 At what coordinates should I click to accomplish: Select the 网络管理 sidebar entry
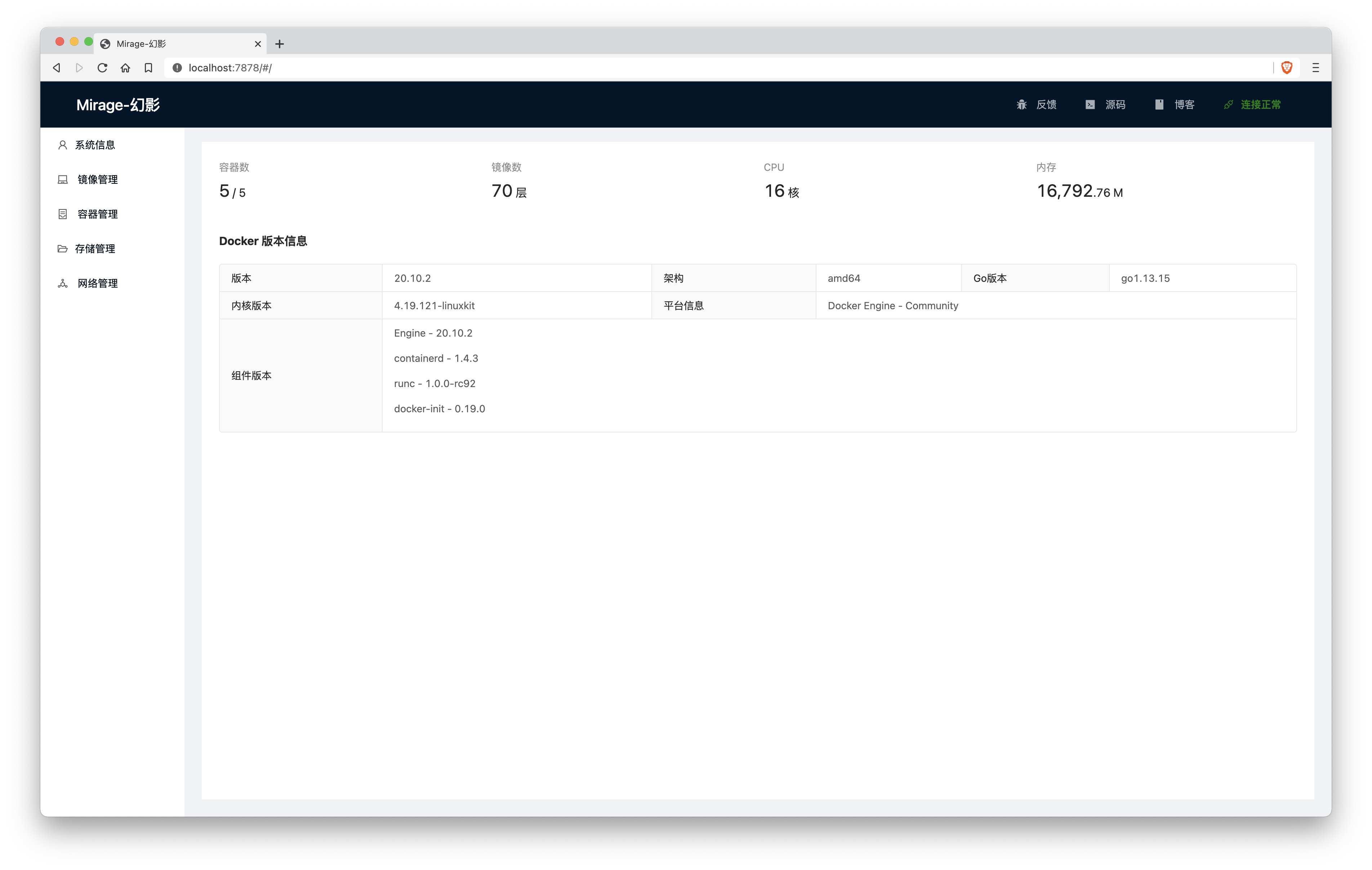(x=97, y=283)
